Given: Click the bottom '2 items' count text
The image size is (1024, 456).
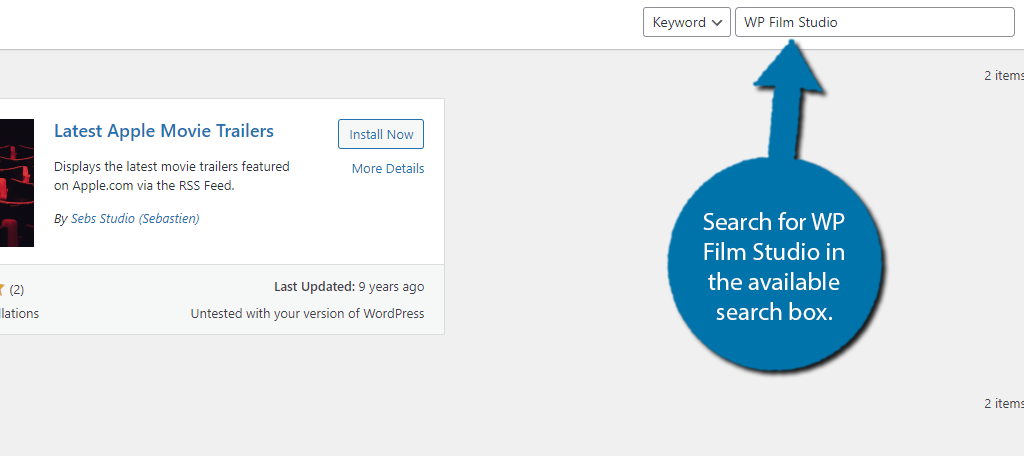Looking at the screenshot, I should coord(1004,404).
